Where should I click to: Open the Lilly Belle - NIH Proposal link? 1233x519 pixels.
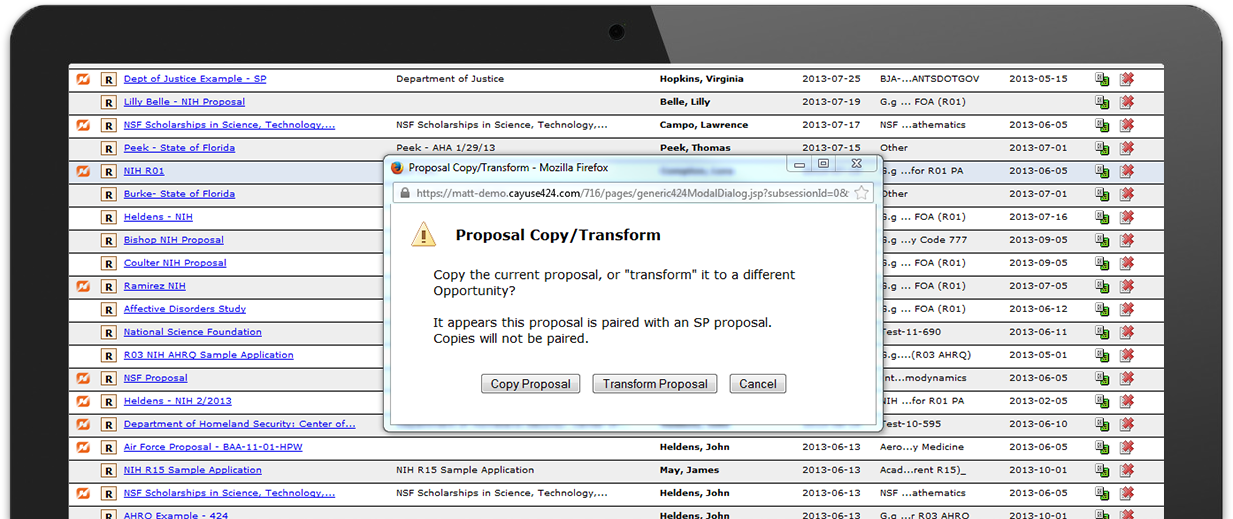[x=184, y=102]
